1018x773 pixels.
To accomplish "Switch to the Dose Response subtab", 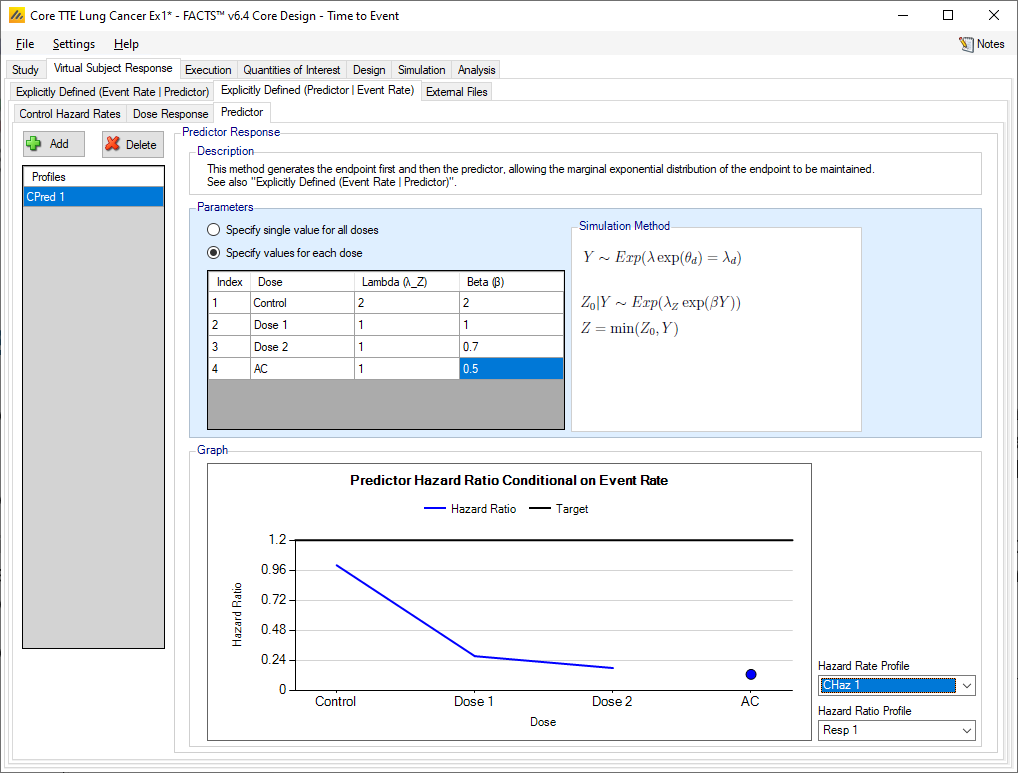I will click(170, 114).
